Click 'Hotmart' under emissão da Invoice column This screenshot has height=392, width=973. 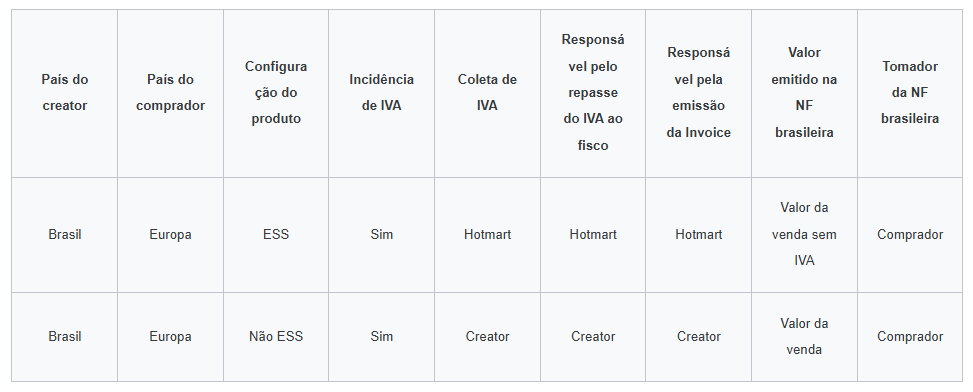(x=698, y=234)
